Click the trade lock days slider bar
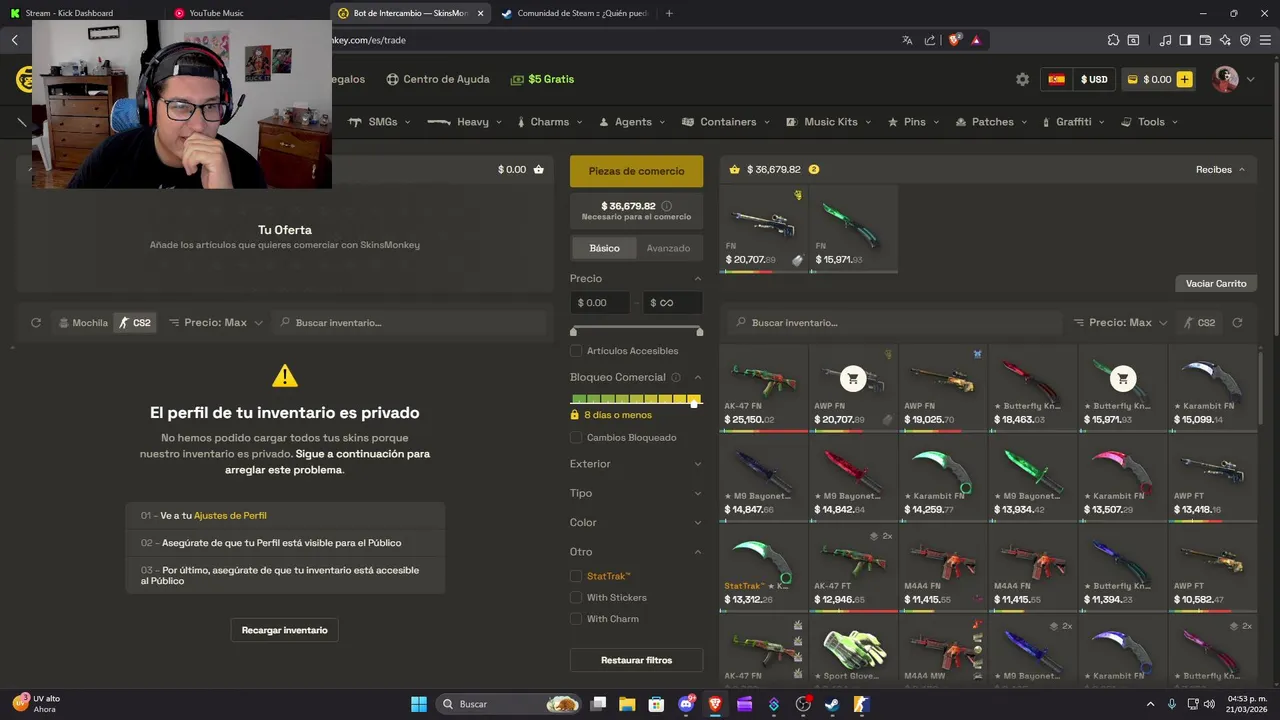This screenshot has width=1280, height=720. pyautogui.click(x=636, y=399)
